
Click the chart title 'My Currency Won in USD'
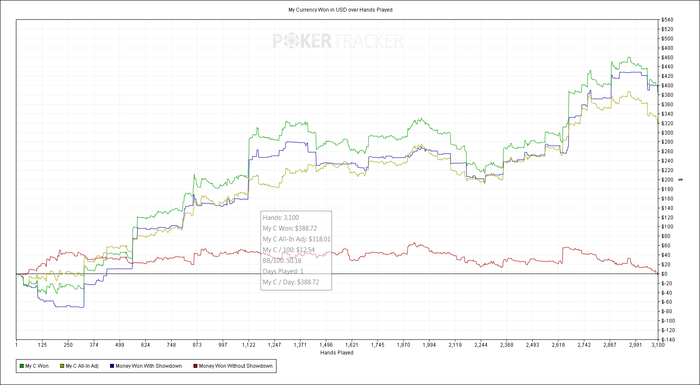tap(317, 9)
